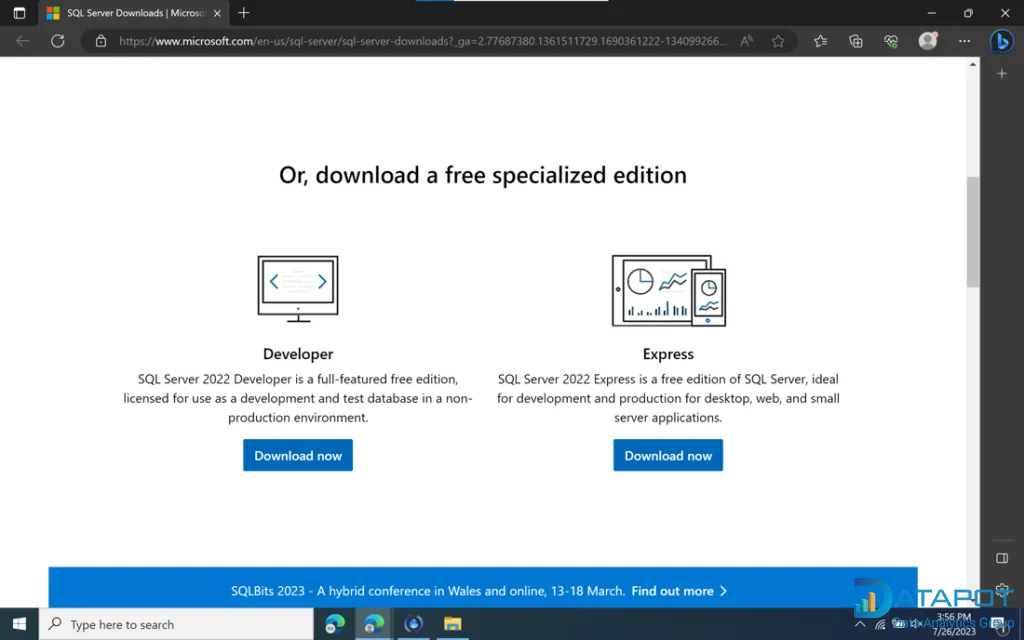Click the browser back arrow
This screenshot has height=640, width=1024.
tap(22, 41)
